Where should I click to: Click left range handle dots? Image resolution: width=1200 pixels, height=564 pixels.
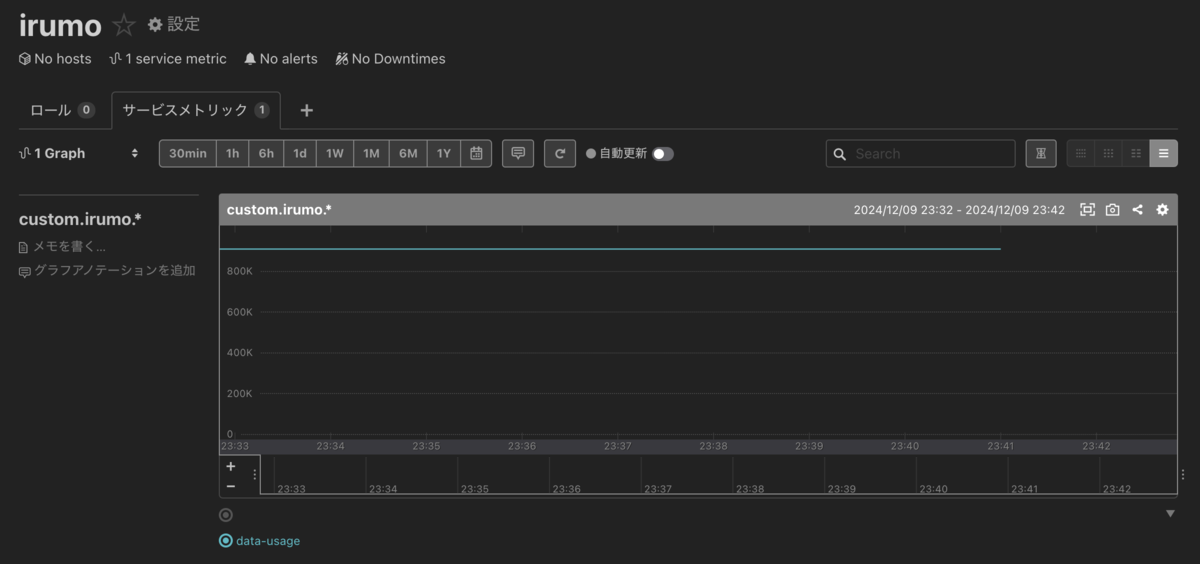[x=255, y=475]
